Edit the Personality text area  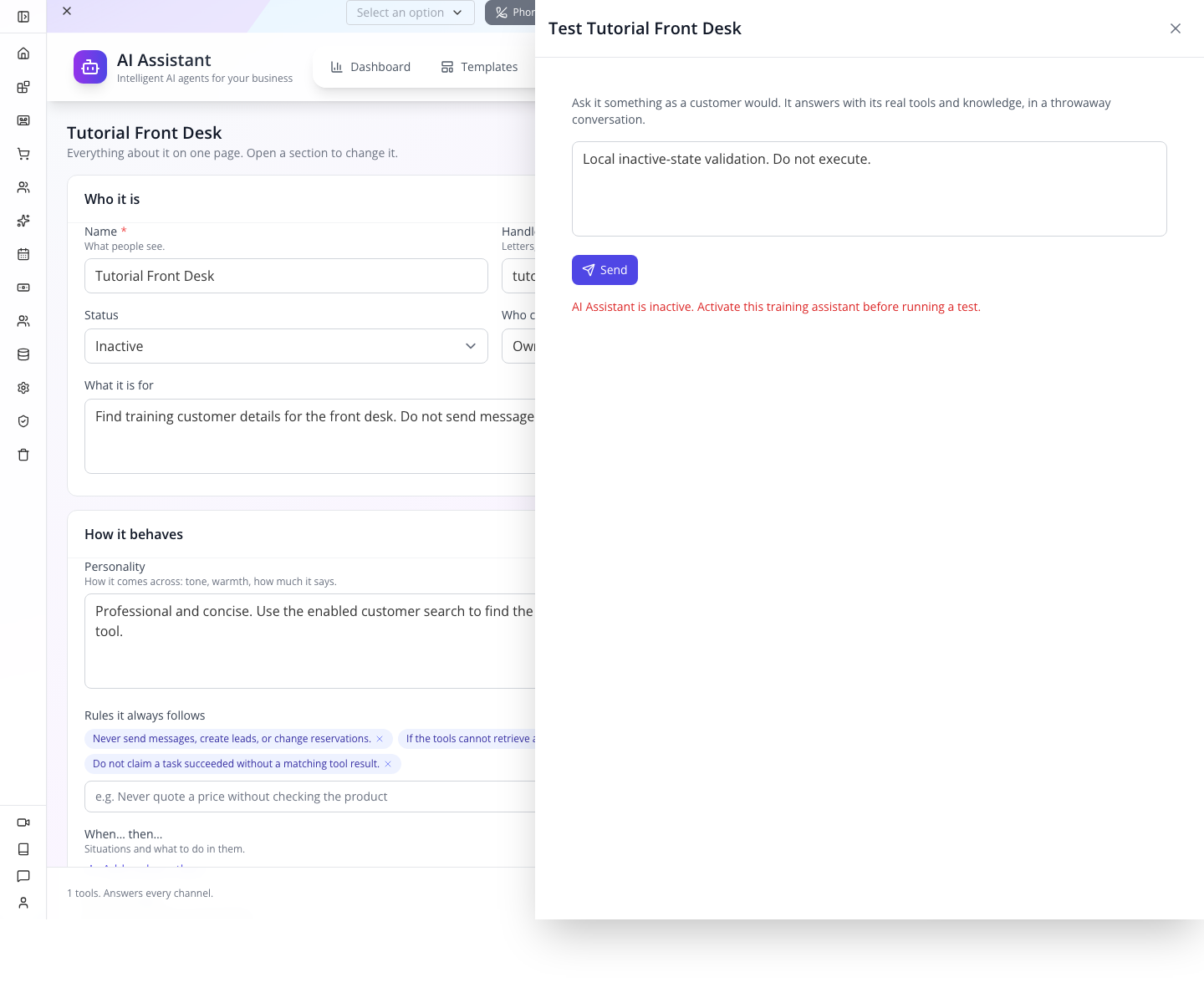pos(310,641)
